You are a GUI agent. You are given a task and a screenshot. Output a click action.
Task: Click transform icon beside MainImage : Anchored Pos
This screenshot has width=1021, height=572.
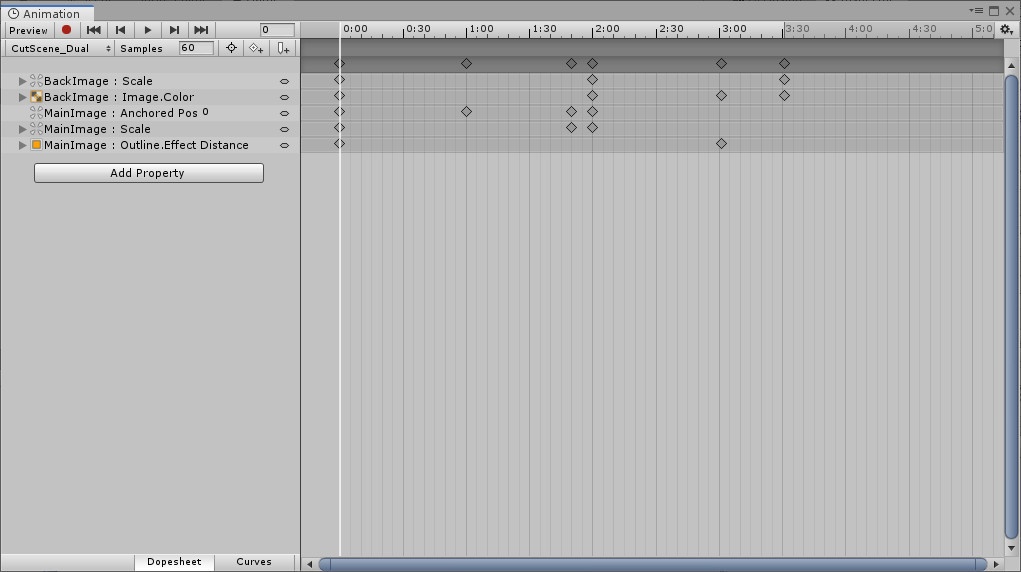pyautogui.click(x=36, y=113)
